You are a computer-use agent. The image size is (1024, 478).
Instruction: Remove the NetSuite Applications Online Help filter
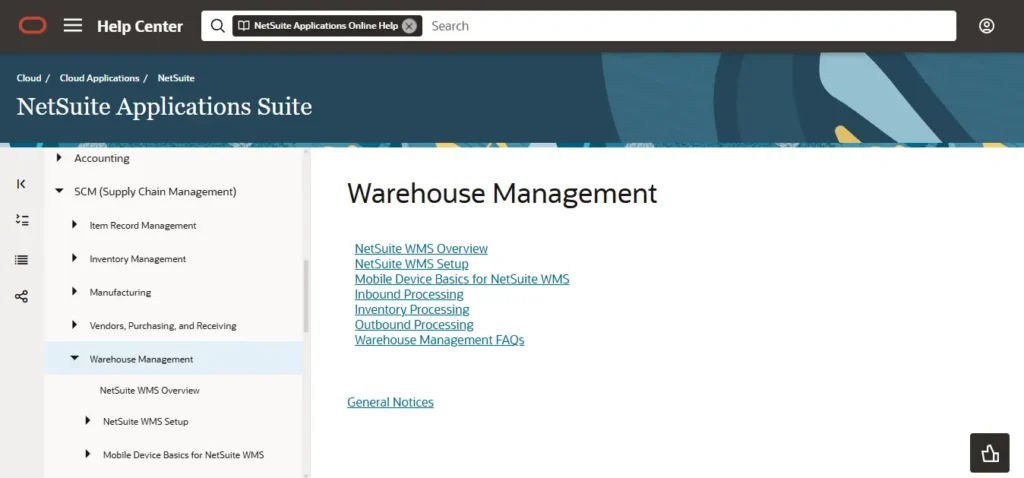point(409,26)
